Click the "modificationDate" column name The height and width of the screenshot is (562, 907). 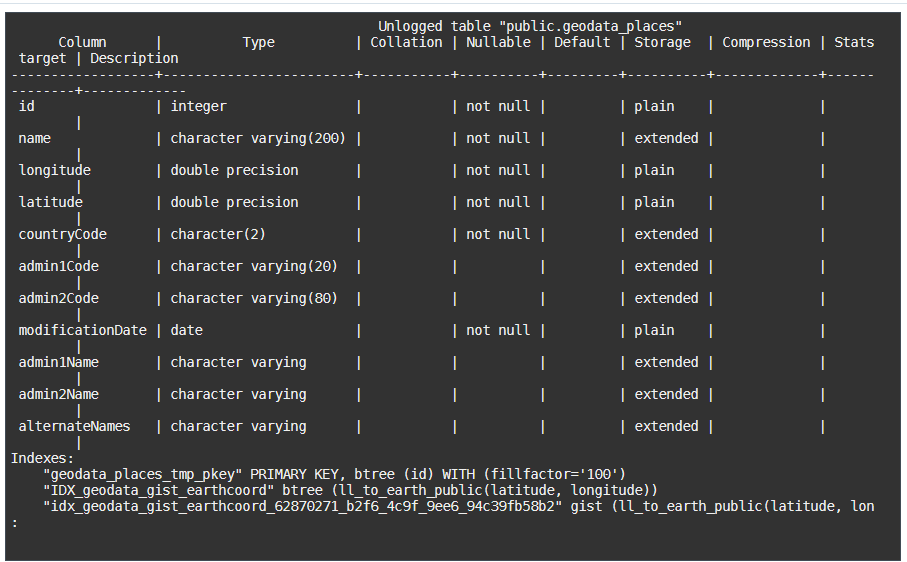pyautogui.click(x=82, y=330)
